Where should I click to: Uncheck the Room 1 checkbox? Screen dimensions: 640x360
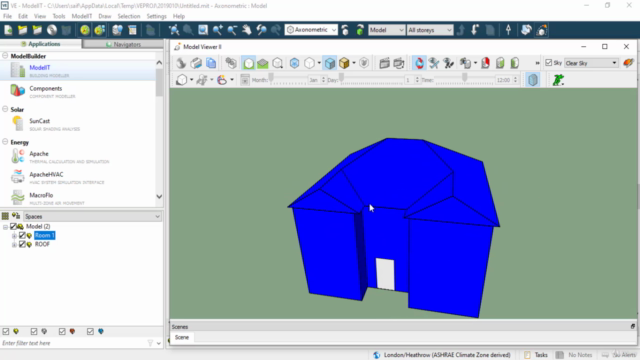click(x=22, y=235)
